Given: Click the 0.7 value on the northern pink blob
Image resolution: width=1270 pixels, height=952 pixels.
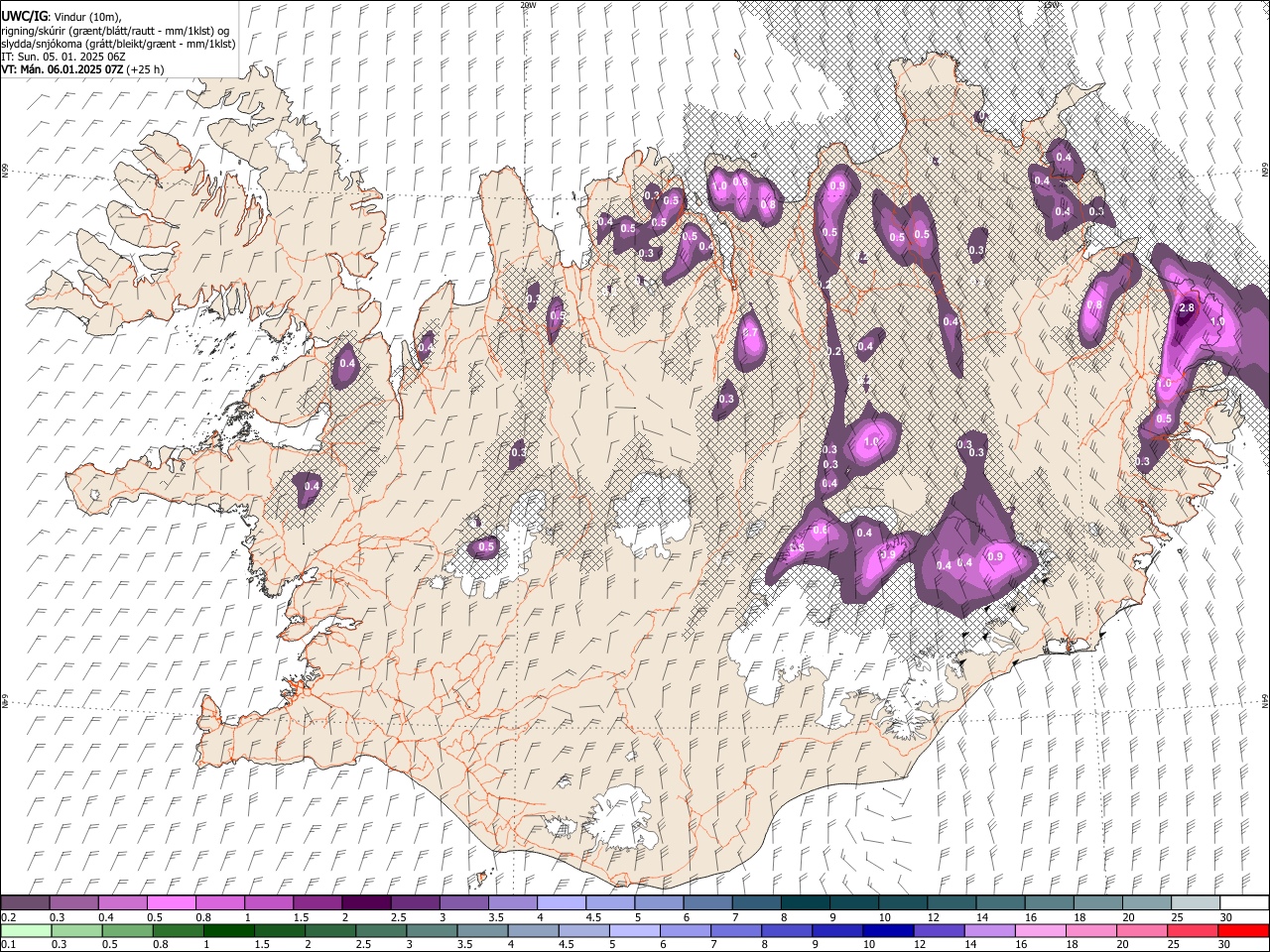Looking at the screenshot, I should click(x=750, y=332).
